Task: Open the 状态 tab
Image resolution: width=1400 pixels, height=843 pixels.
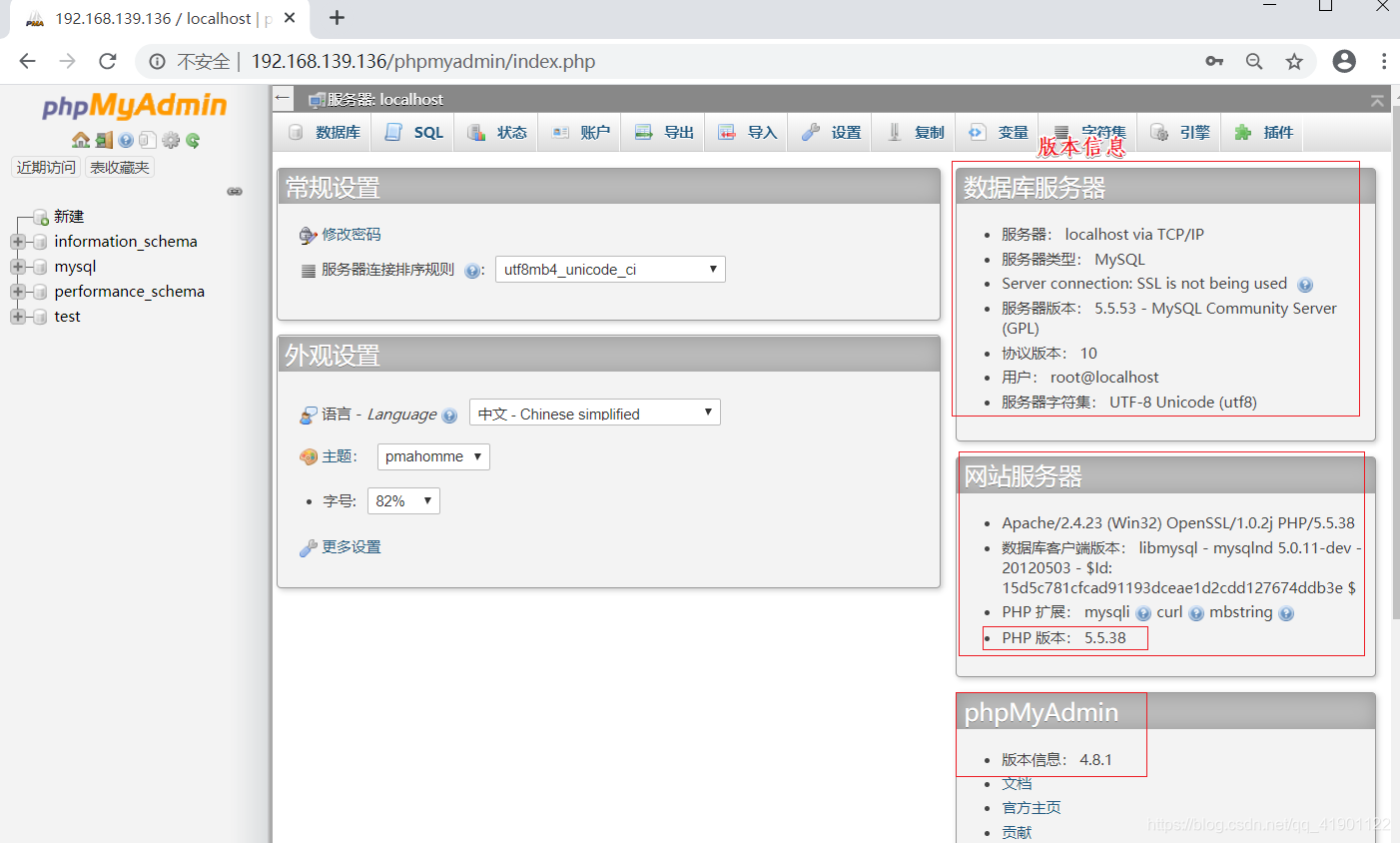Action: (x=497, y=132)
